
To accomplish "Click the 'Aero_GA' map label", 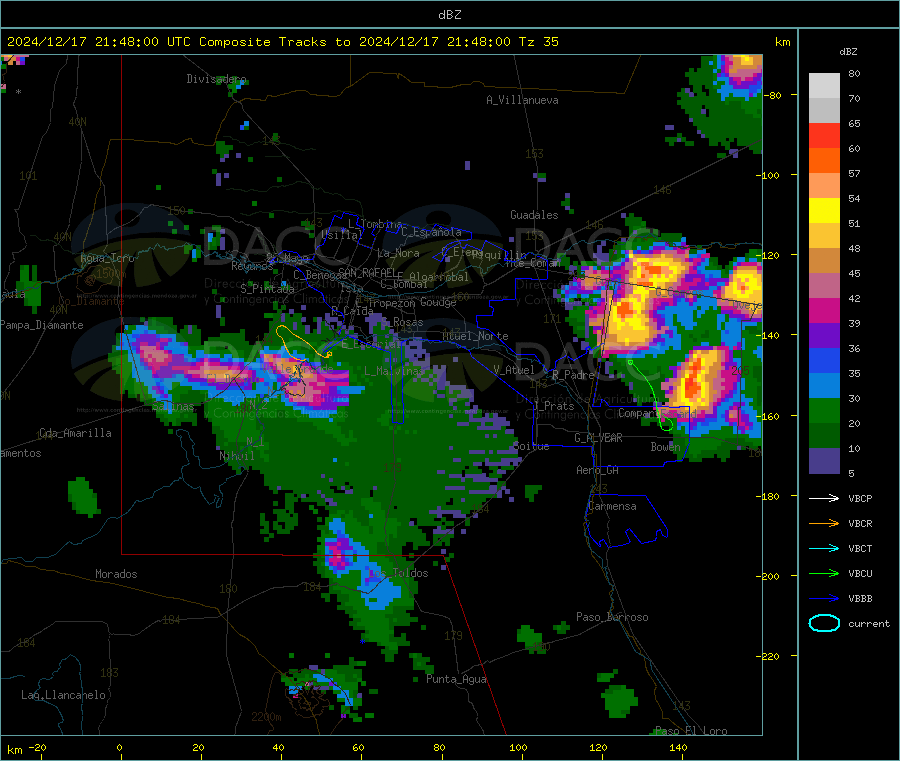I will tap(597, 470).
